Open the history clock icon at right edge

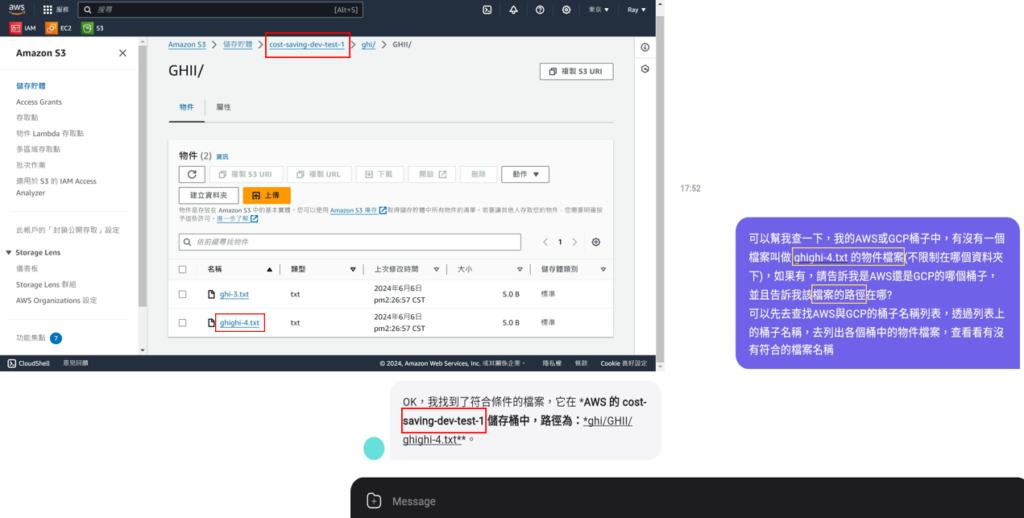tap(645, 69)
